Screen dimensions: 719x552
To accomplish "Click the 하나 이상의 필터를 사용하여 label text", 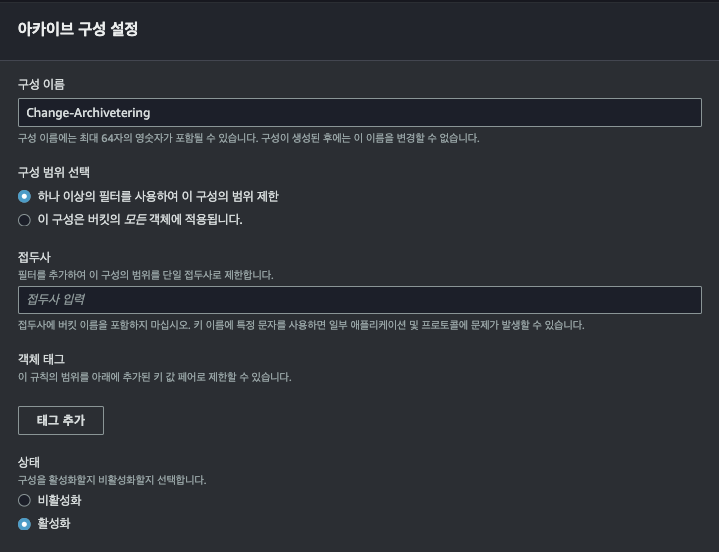I will tap(157, 196).
